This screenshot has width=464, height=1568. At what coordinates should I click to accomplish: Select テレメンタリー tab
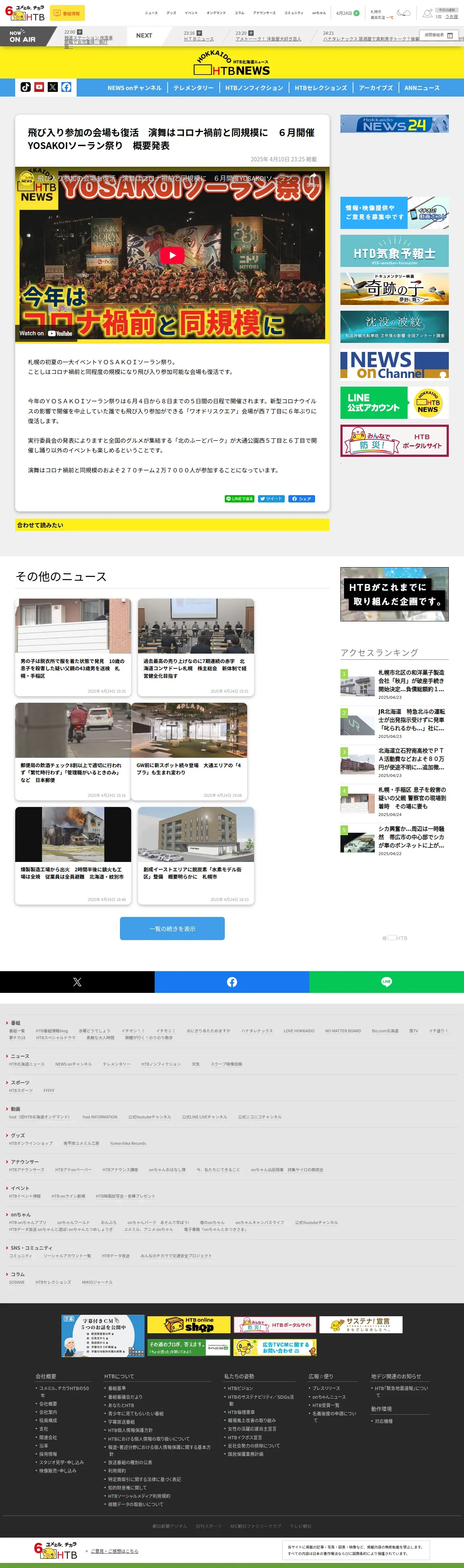tap(193, 88)
